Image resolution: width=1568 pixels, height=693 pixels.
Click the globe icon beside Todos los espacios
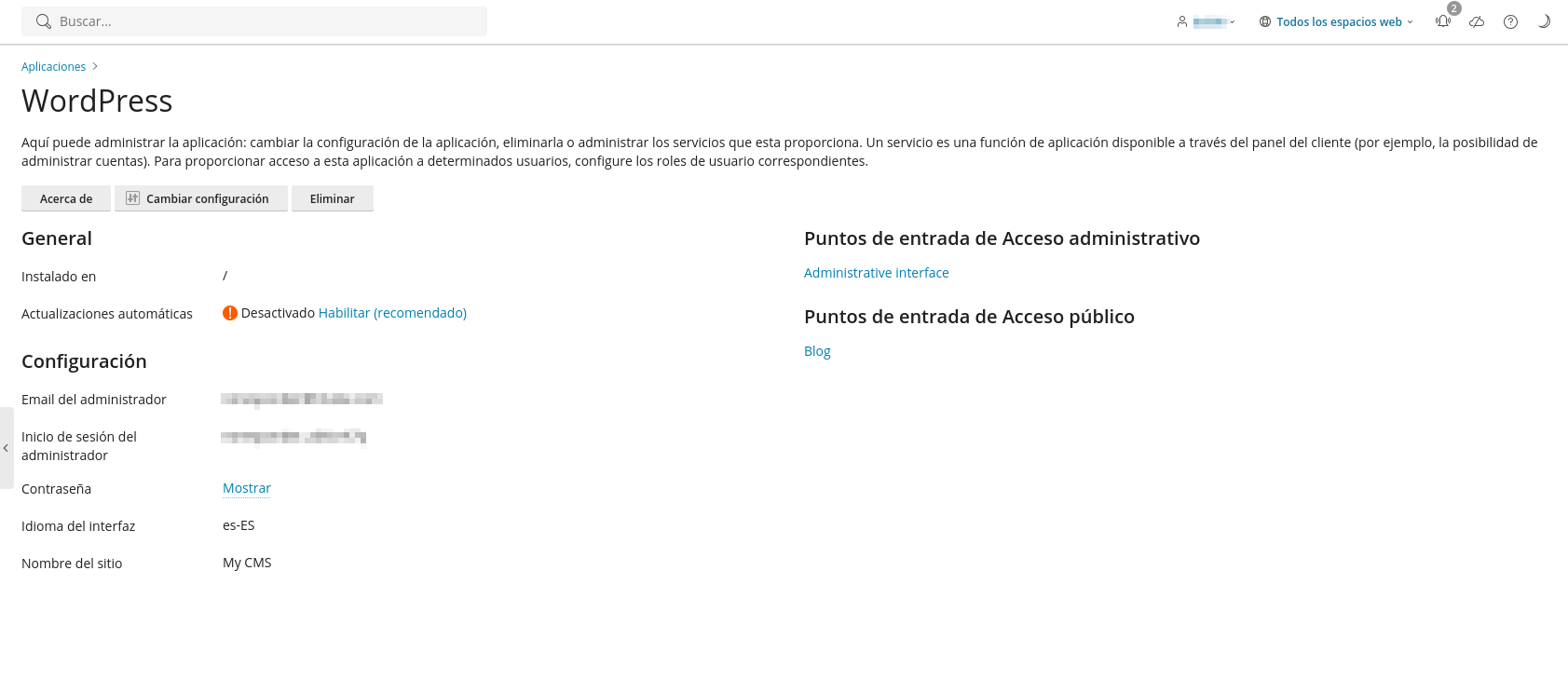pos(1265,21)
